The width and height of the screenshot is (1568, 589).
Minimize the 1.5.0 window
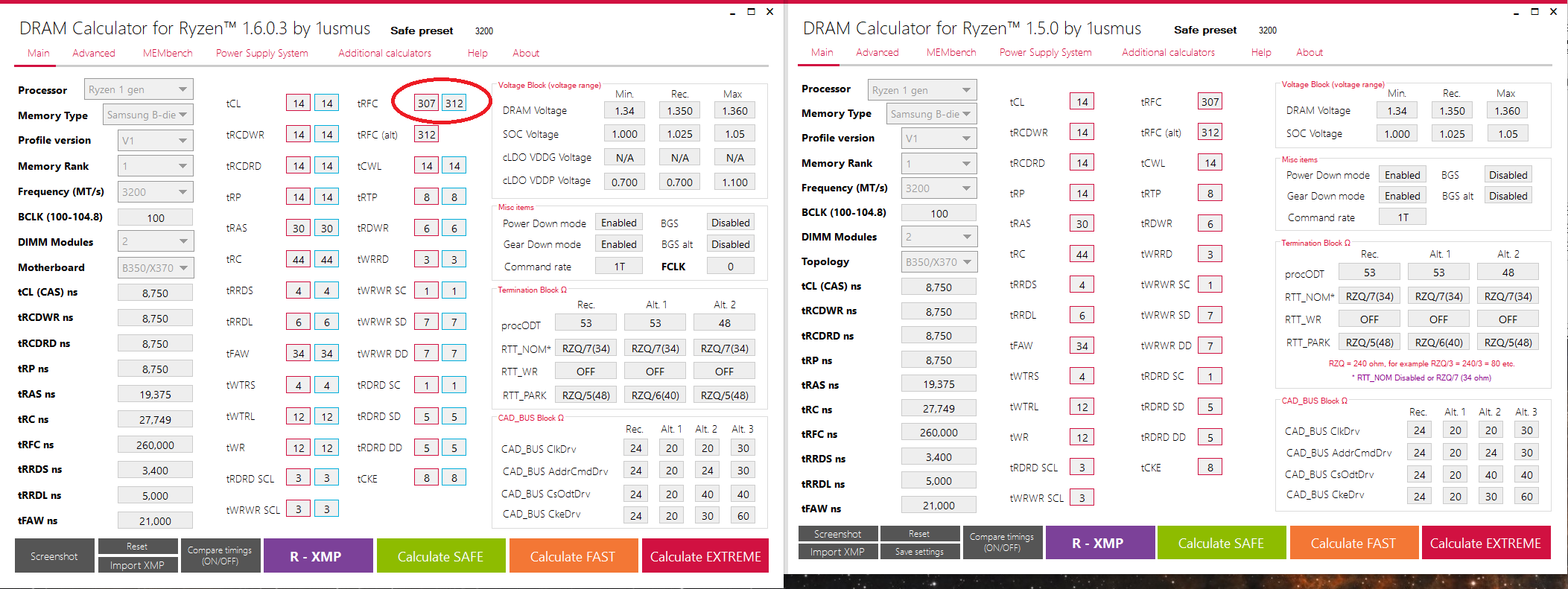1516,13
